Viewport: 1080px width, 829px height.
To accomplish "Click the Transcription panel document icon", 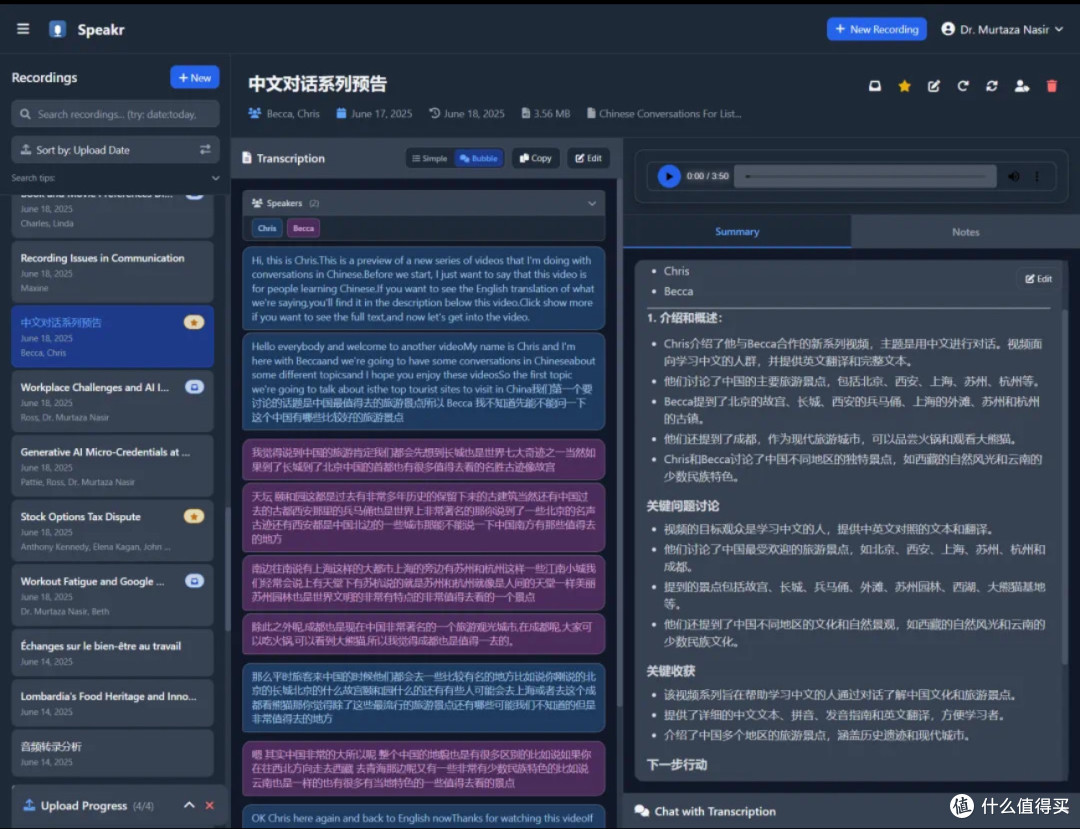I will [x=247, y=158].
